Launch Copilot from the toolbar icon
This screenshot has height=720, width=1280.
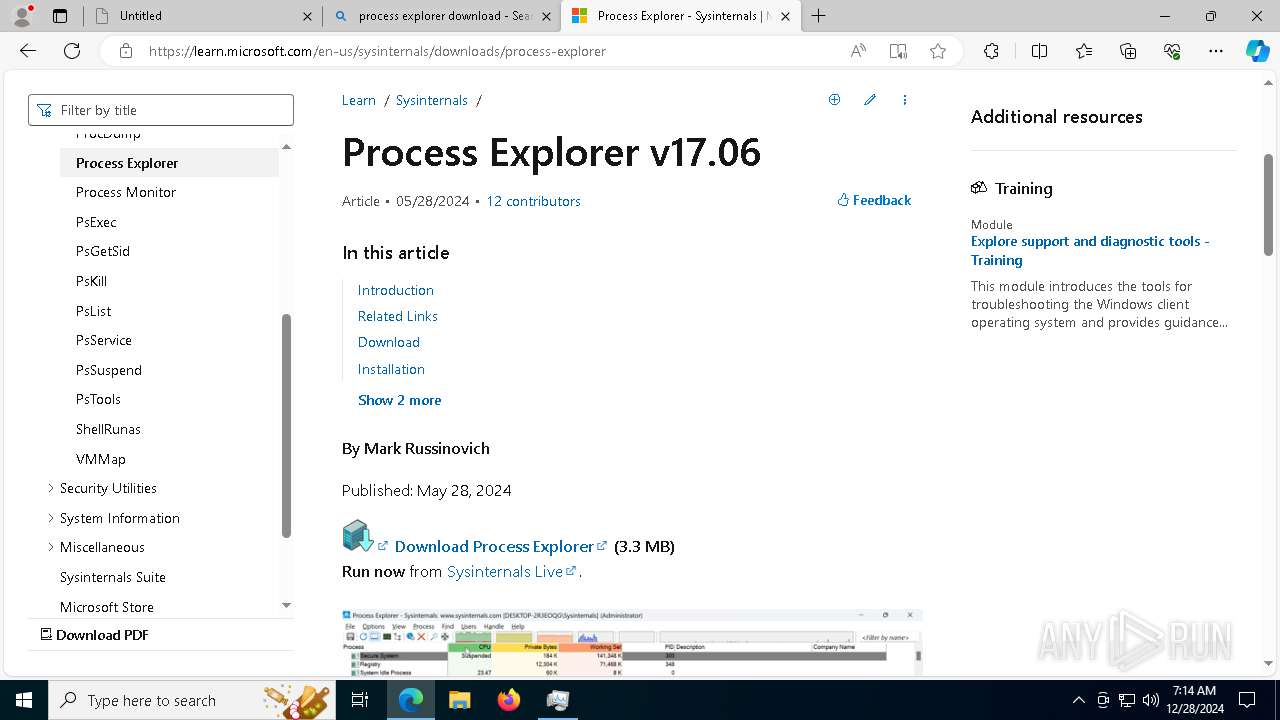[x=1257, y=51]
